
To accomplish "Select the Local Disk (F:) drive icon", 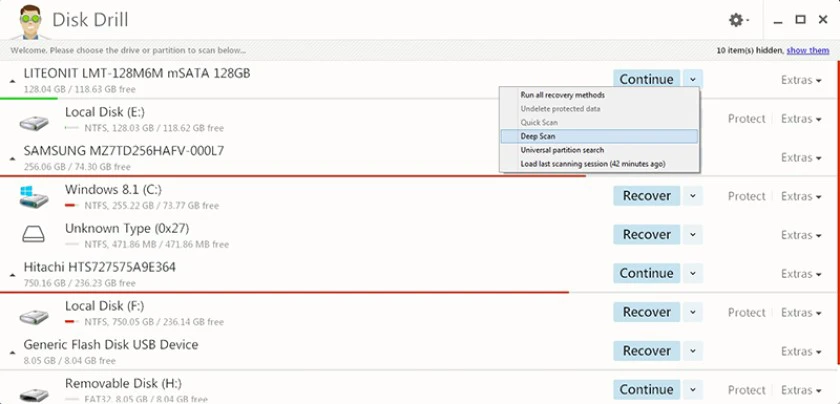I will [x=34, y=317].
